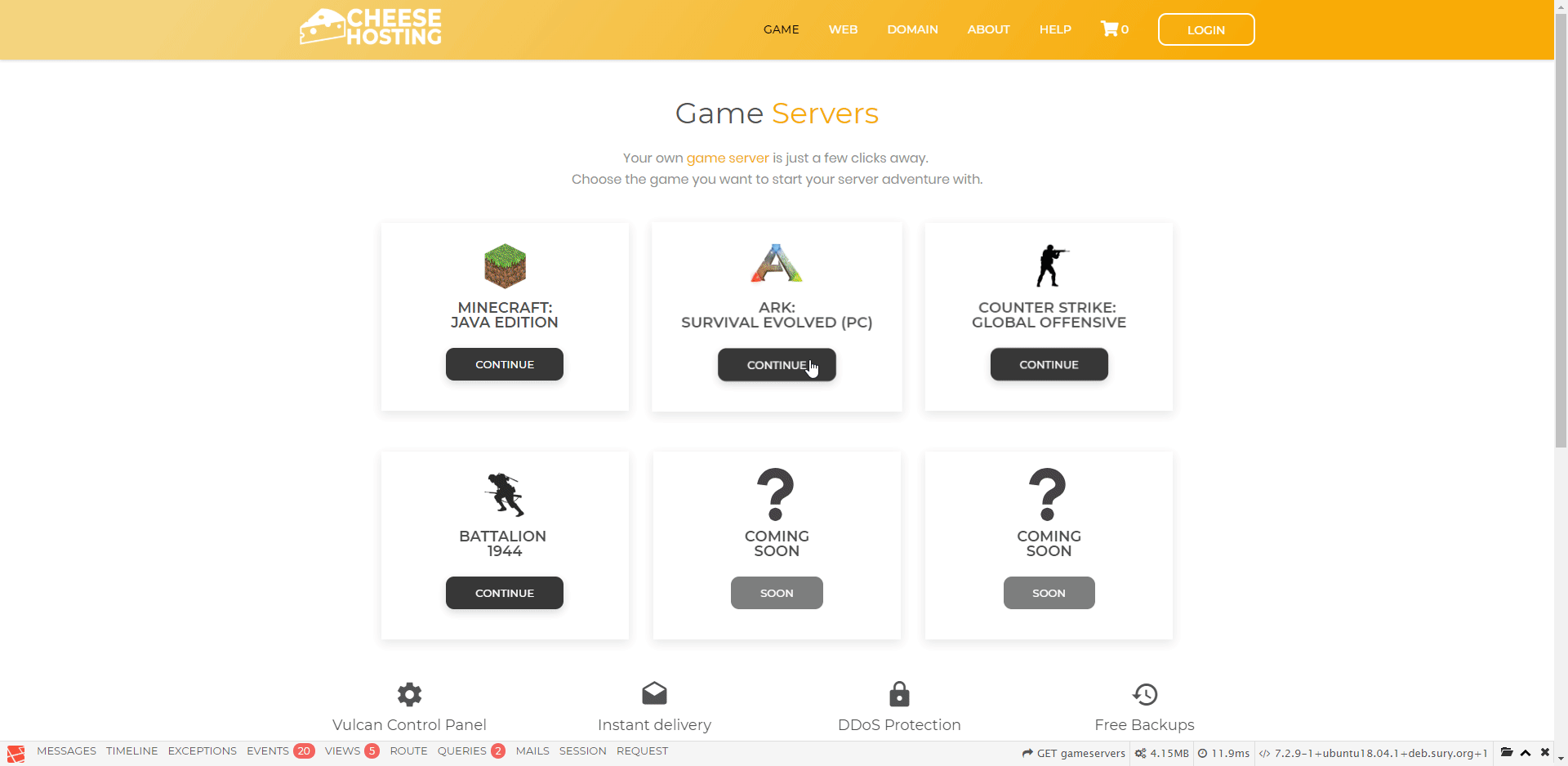The image size is (1568, 766).
Task: Close the debugbar panel
Action: coord(1545,752)
